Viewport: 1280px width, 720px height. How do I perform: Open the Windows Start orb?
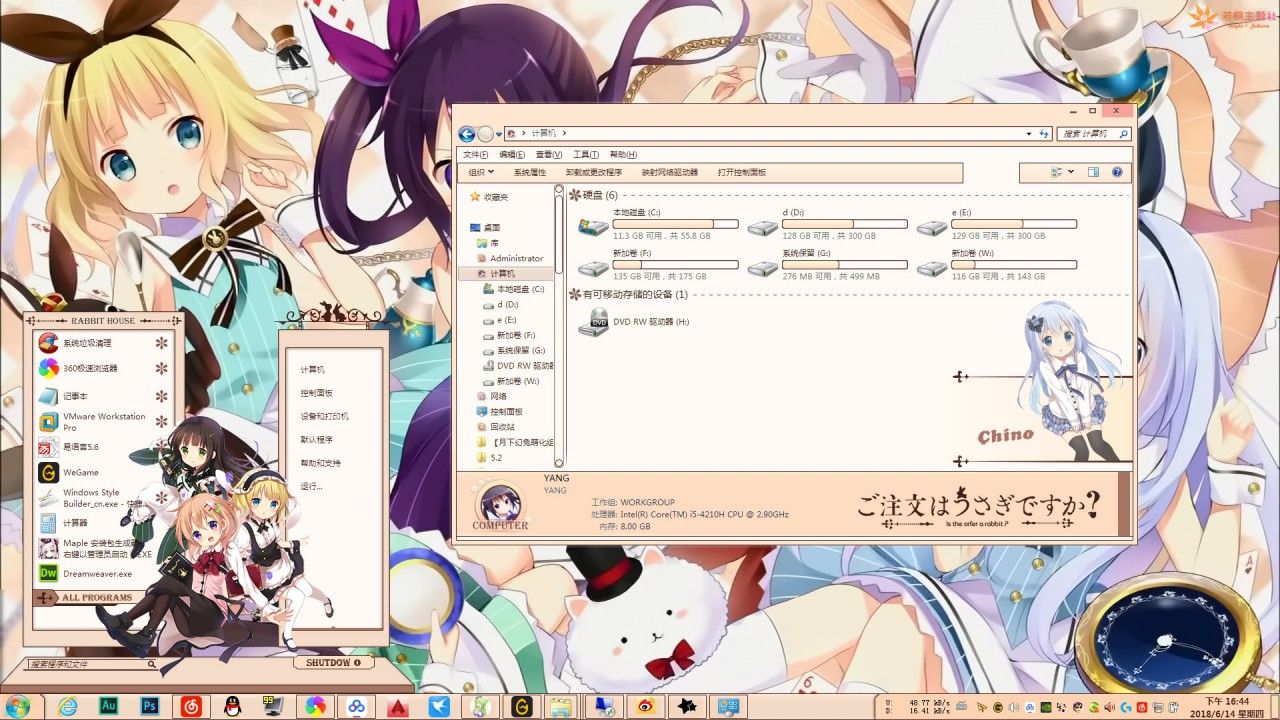(x=17, y=706)
